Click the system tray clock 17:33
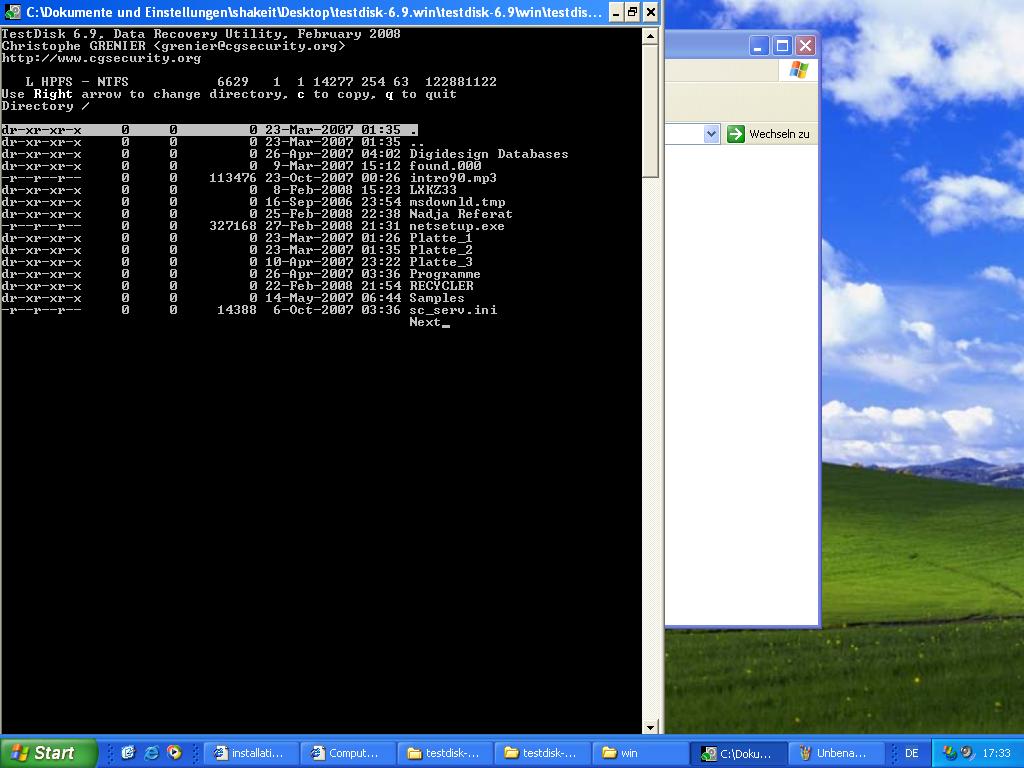1024x768 pixels. point(996,754)
